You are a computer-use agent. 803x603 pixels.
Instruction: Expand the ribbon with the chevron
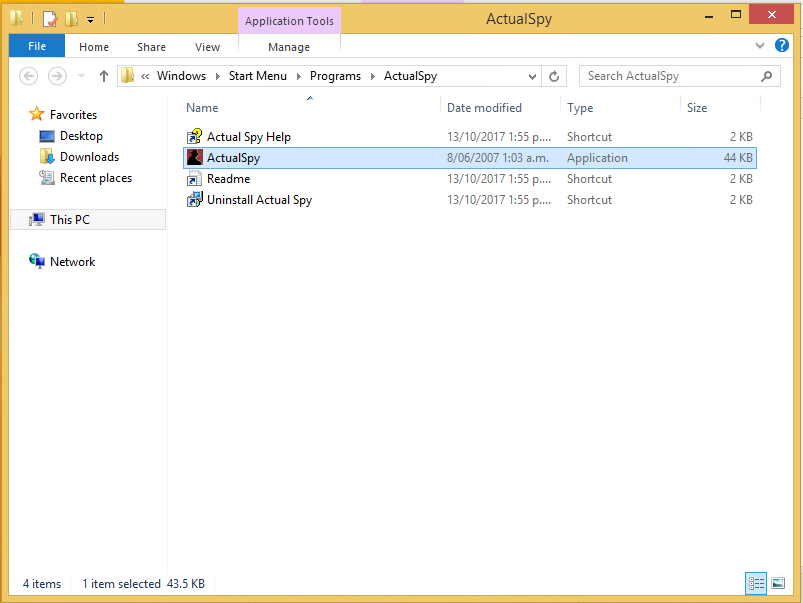(759, 46)
